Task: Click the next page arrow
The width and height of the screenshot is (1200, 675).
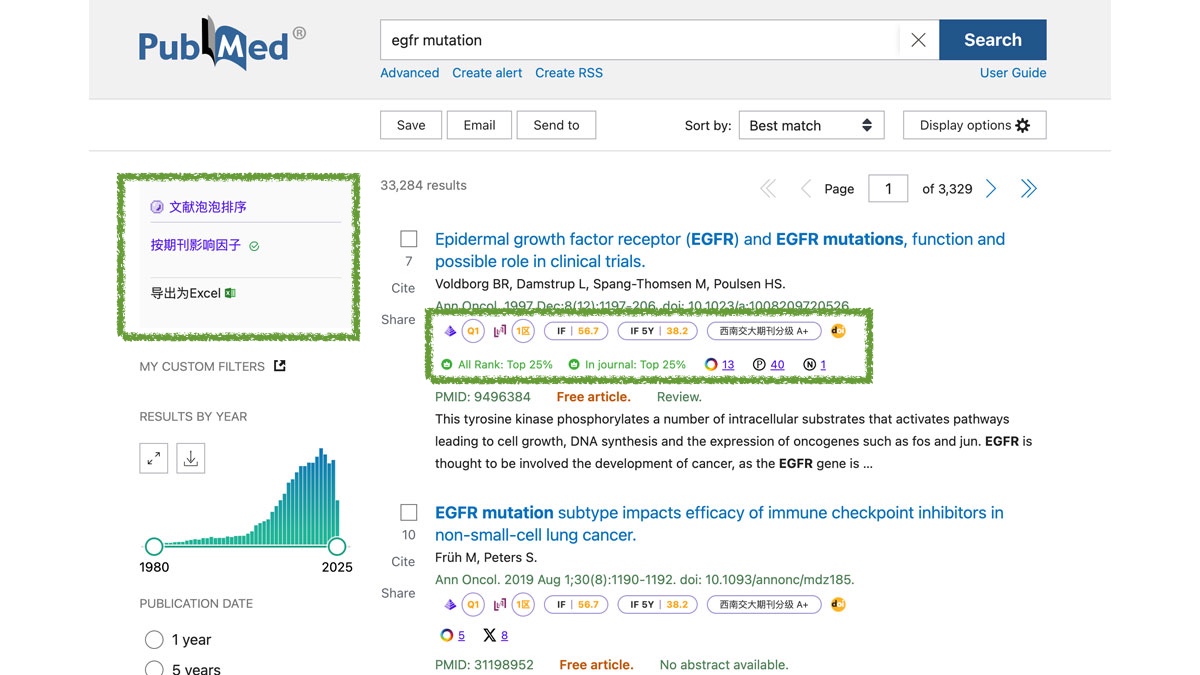Action: pyautogui.click(x=991, y=189)
